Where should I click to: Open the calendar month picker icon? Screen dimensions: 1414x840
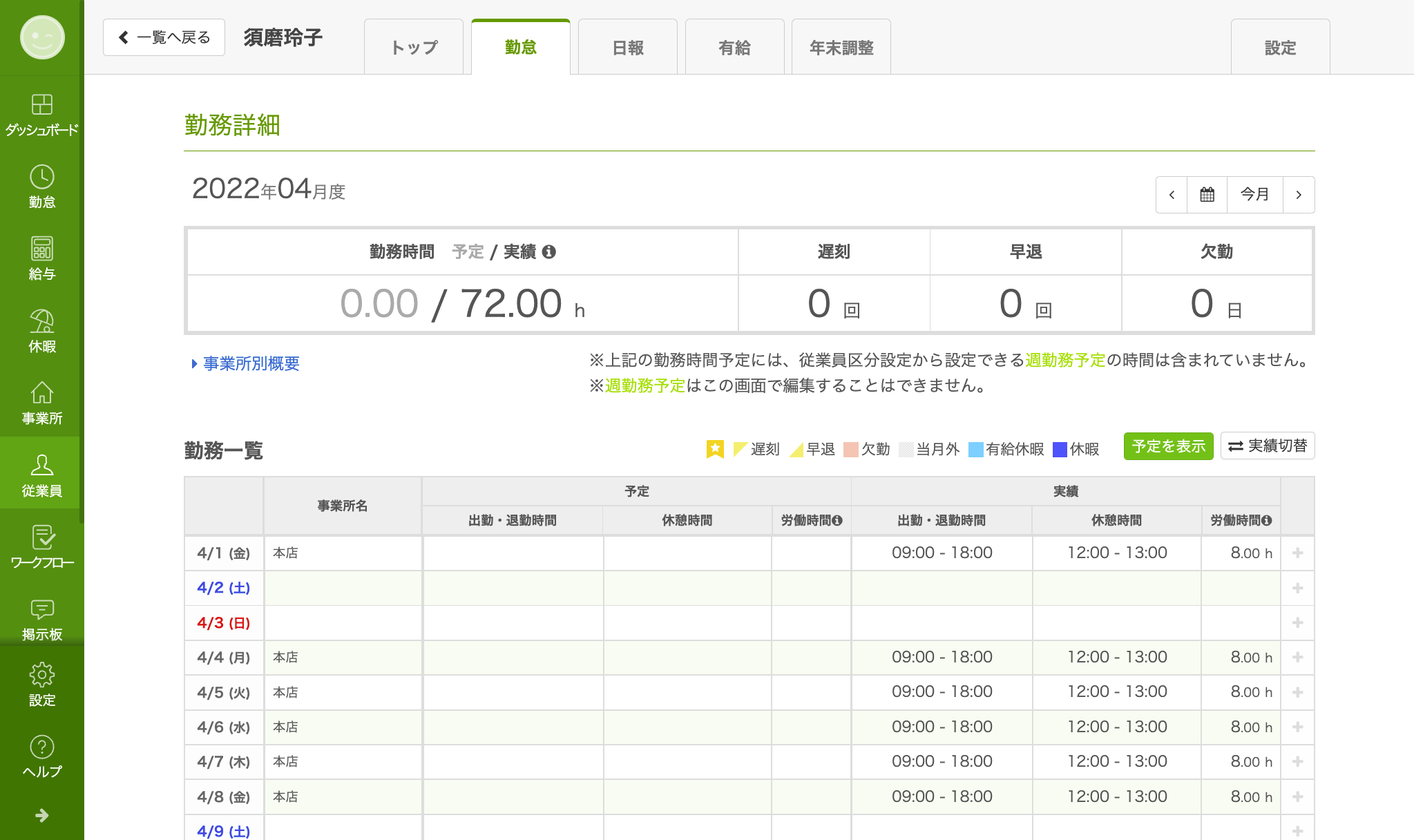tap(1207, 195)
